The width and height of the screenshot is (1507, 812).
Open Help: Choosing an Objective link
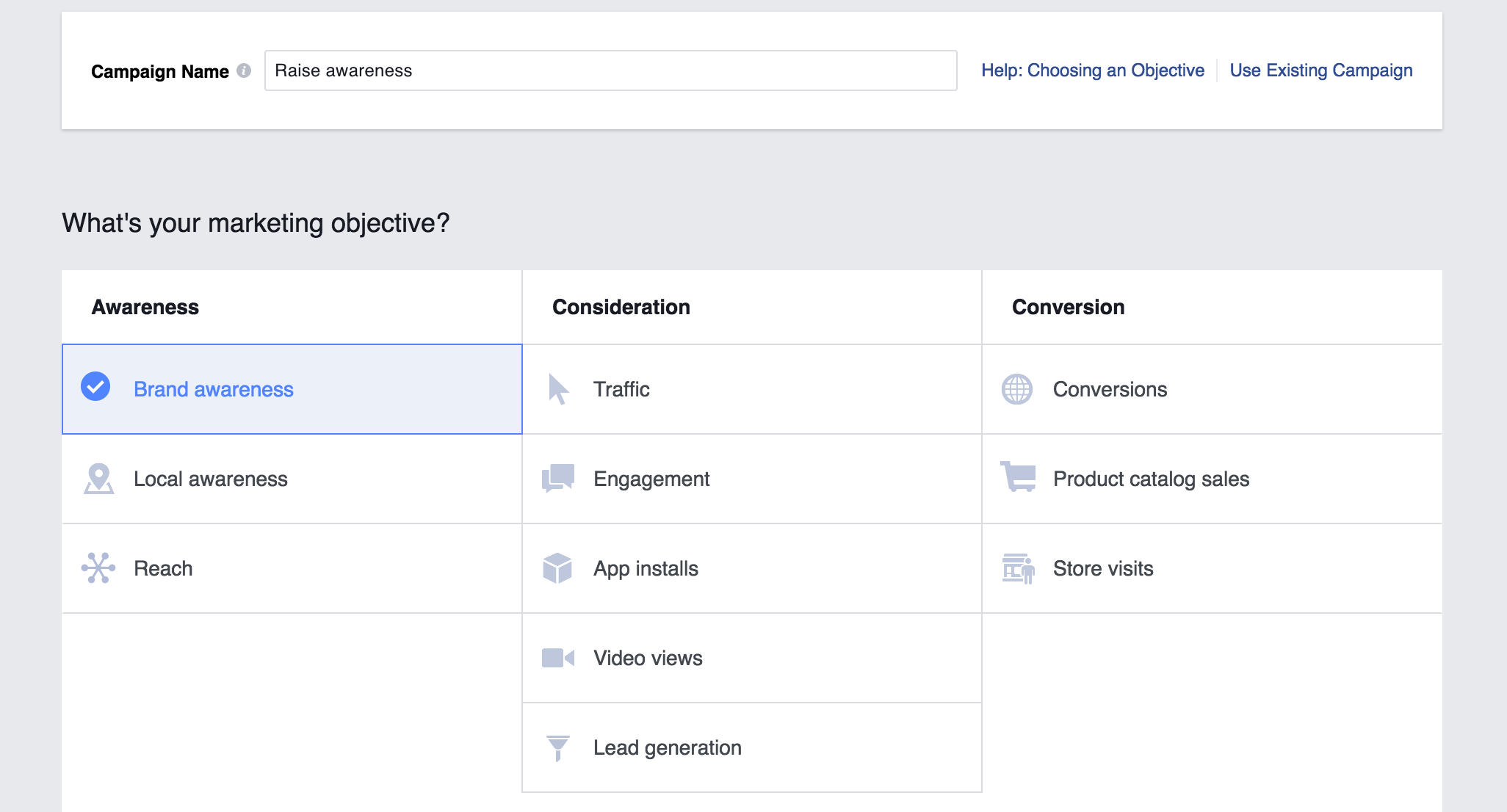point(1093,70)
